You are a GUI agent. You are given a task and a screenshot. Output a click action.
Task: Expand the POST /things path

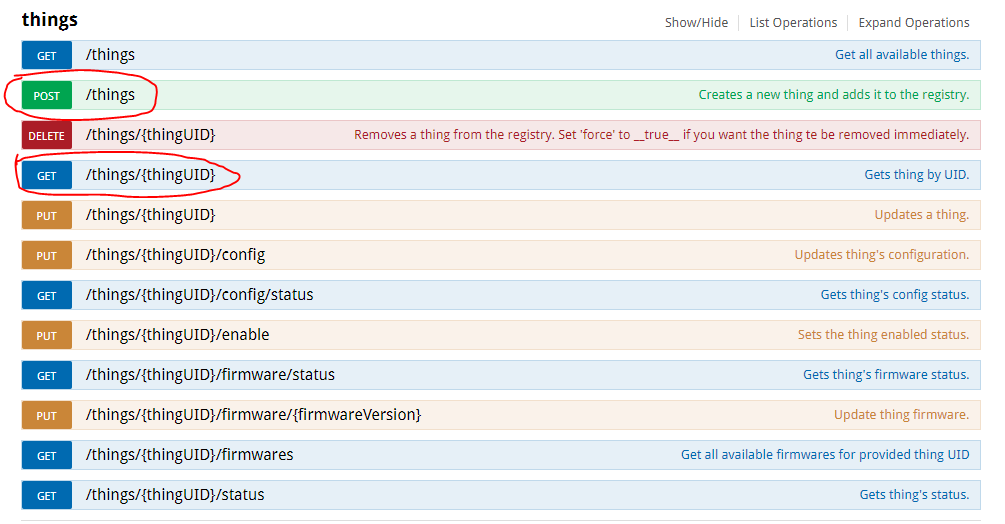click(x=110, y=95)
